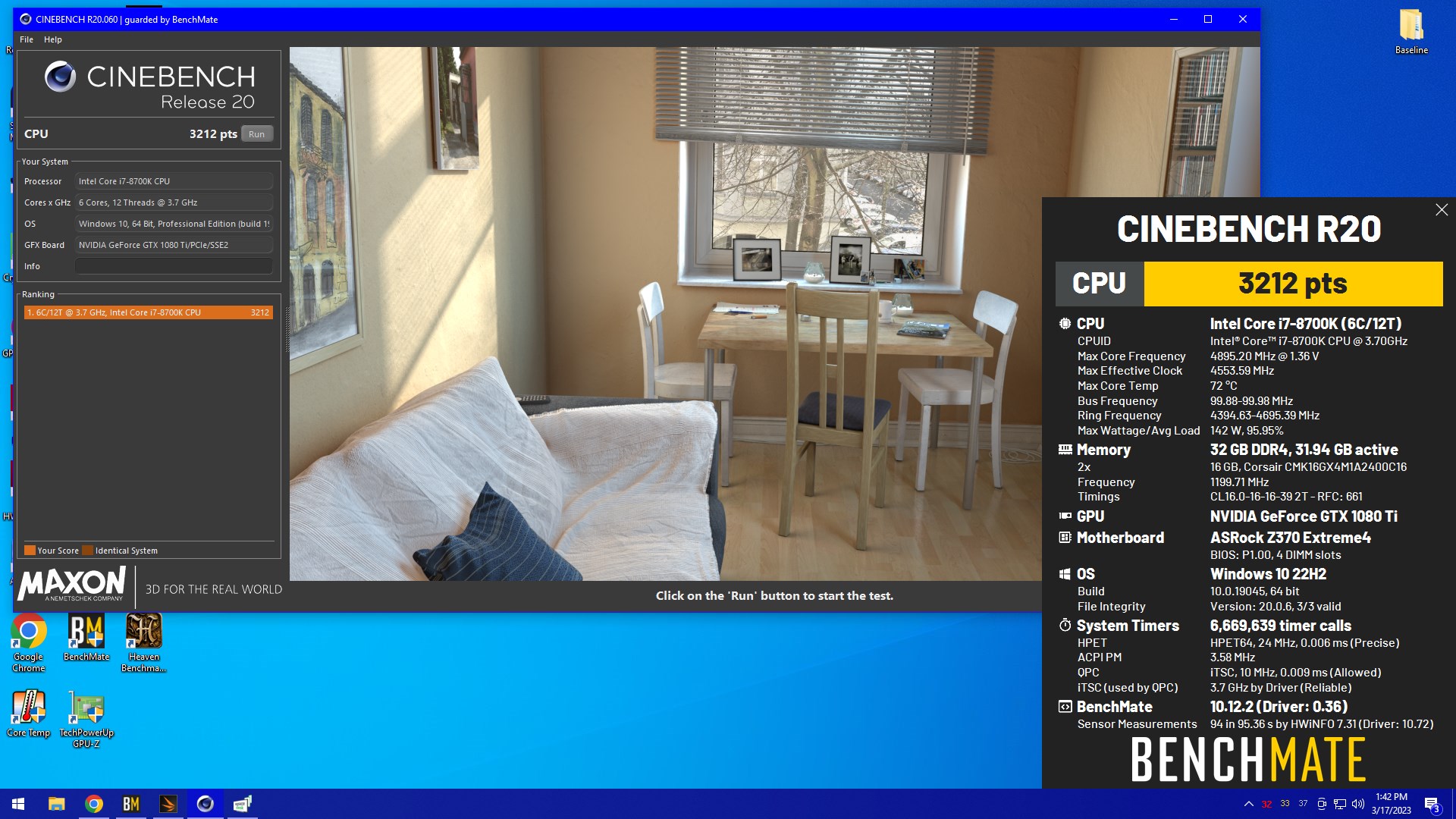Click the red 32 temperature tray icon
The height and width of the screenshot is (819, 1456).
click(1266, 804)
